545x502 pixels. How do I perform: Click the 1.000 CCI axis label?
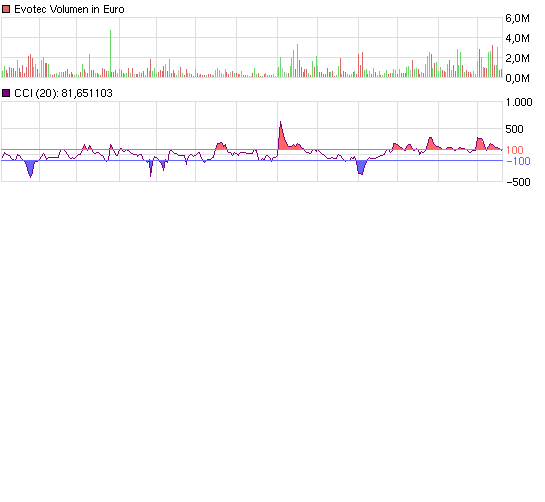[519, 102]
